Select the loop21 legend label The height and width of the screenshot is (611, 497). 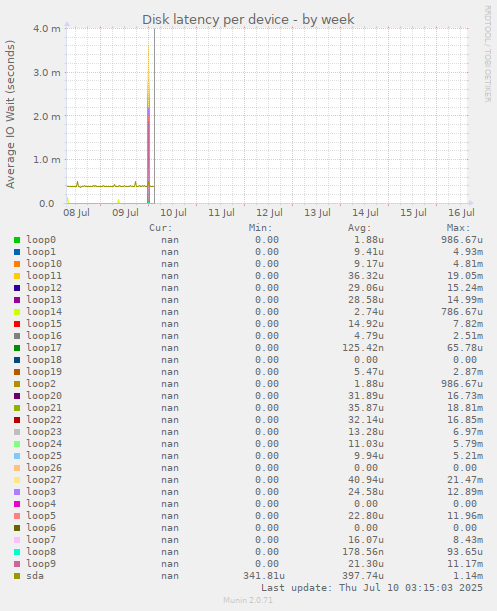click(44, 408)
